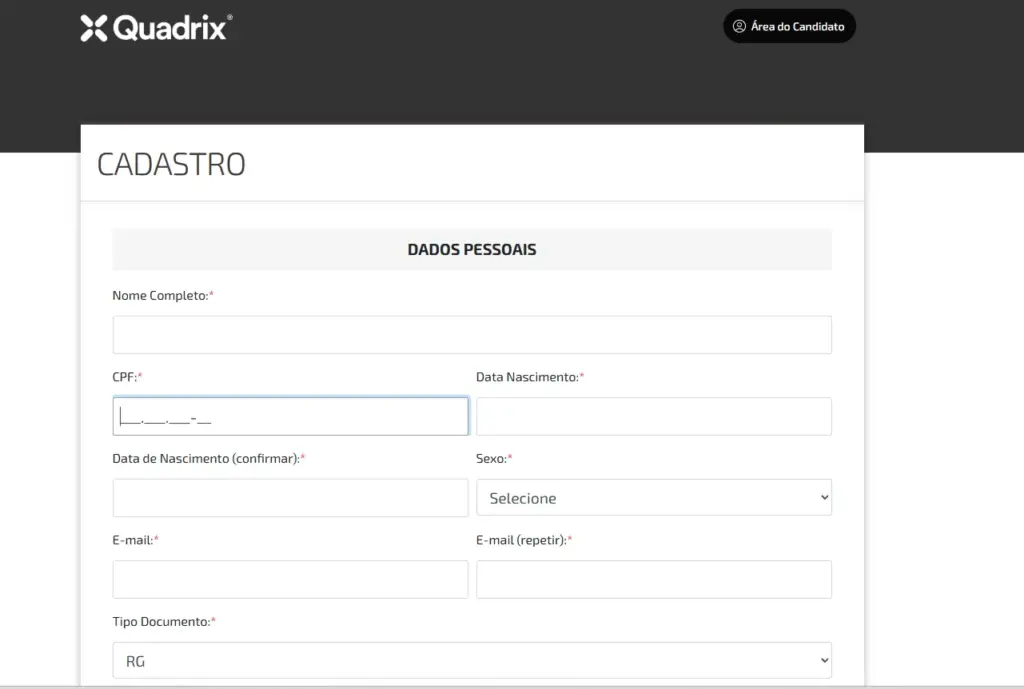Click the CADASTRO heading
This screenshot has width=1024, height=689.
coord(171,164)
